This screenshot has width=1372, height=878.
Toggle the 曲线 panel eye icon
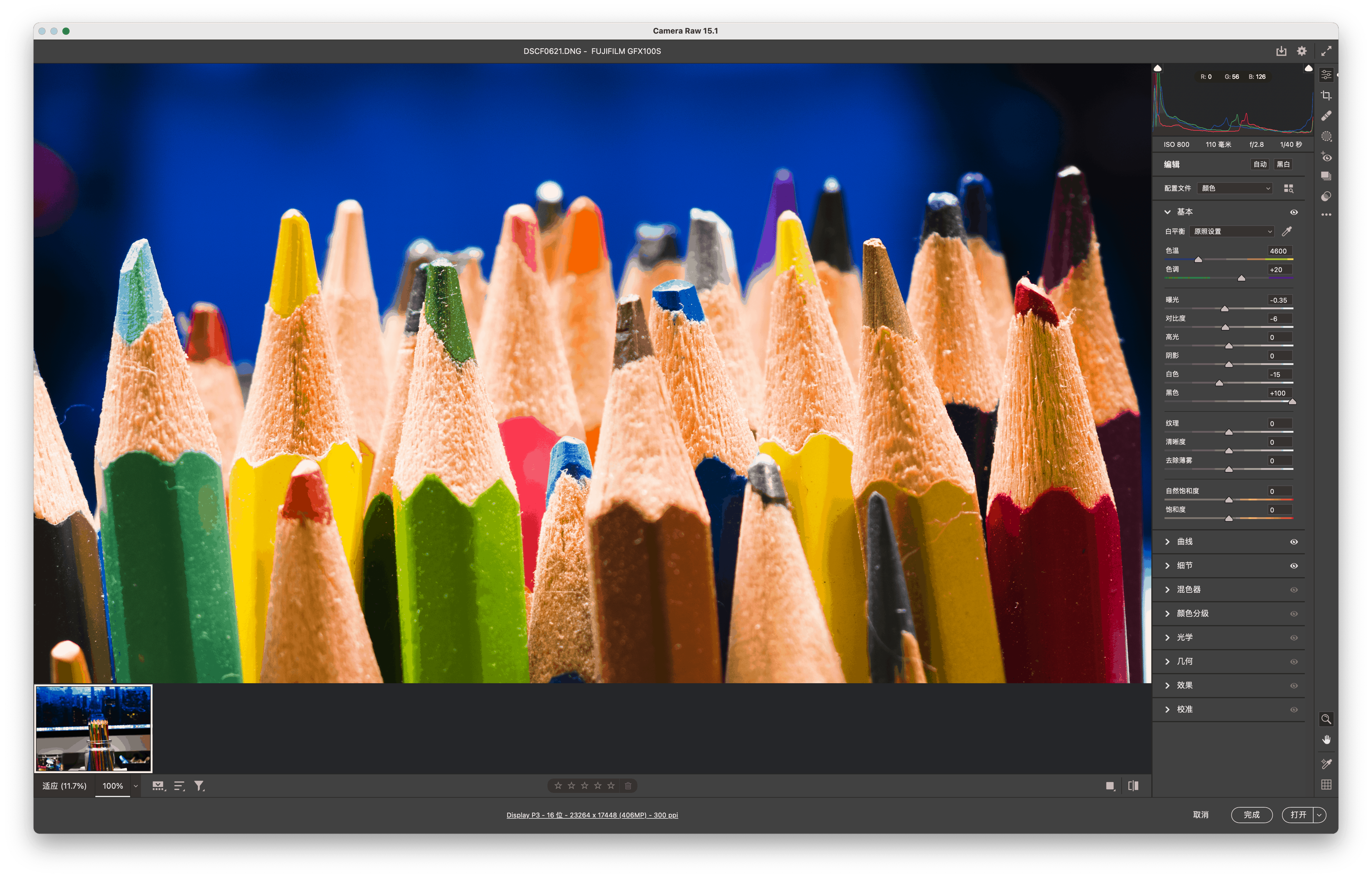(1294, 541)
